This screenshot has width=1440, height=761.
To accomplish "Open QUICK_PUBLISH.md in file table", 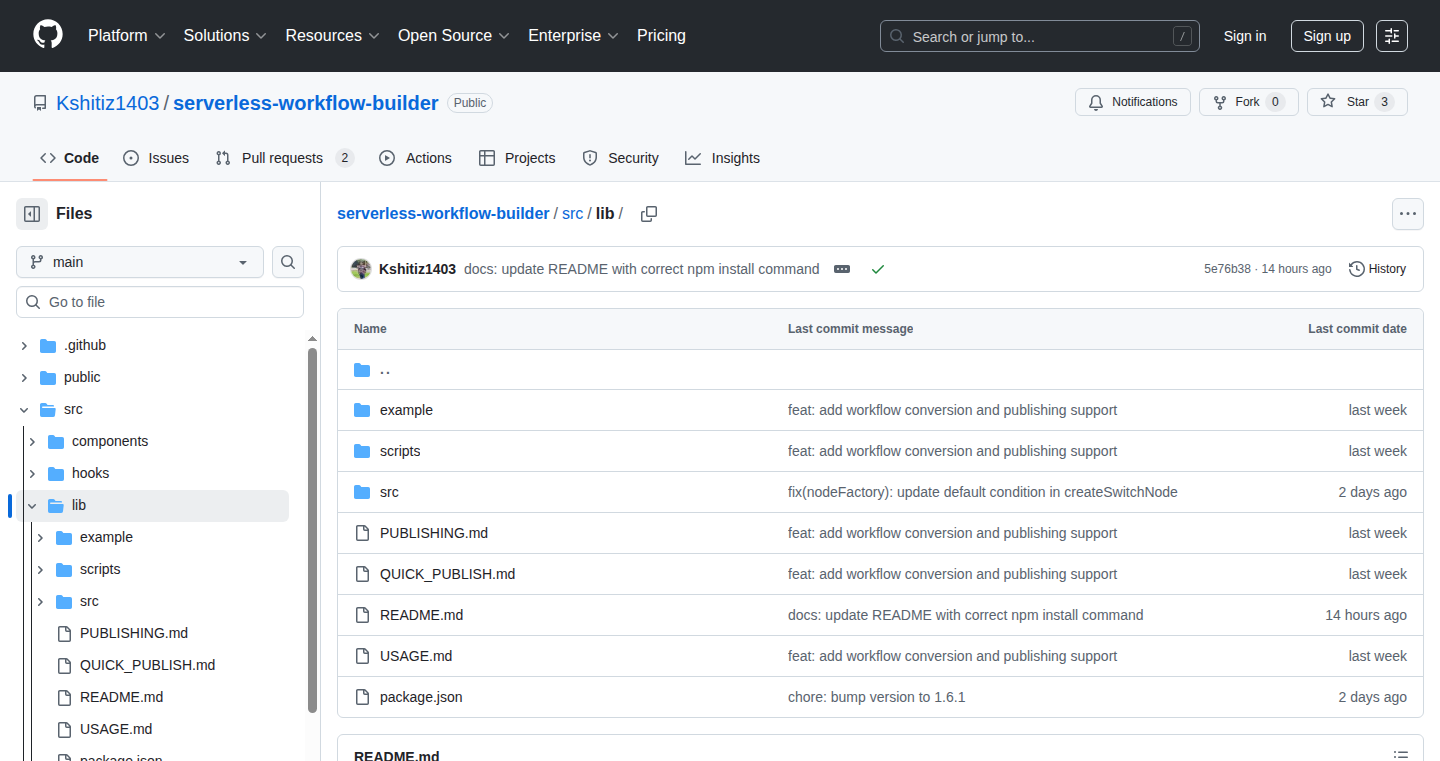I will point(447,574).
